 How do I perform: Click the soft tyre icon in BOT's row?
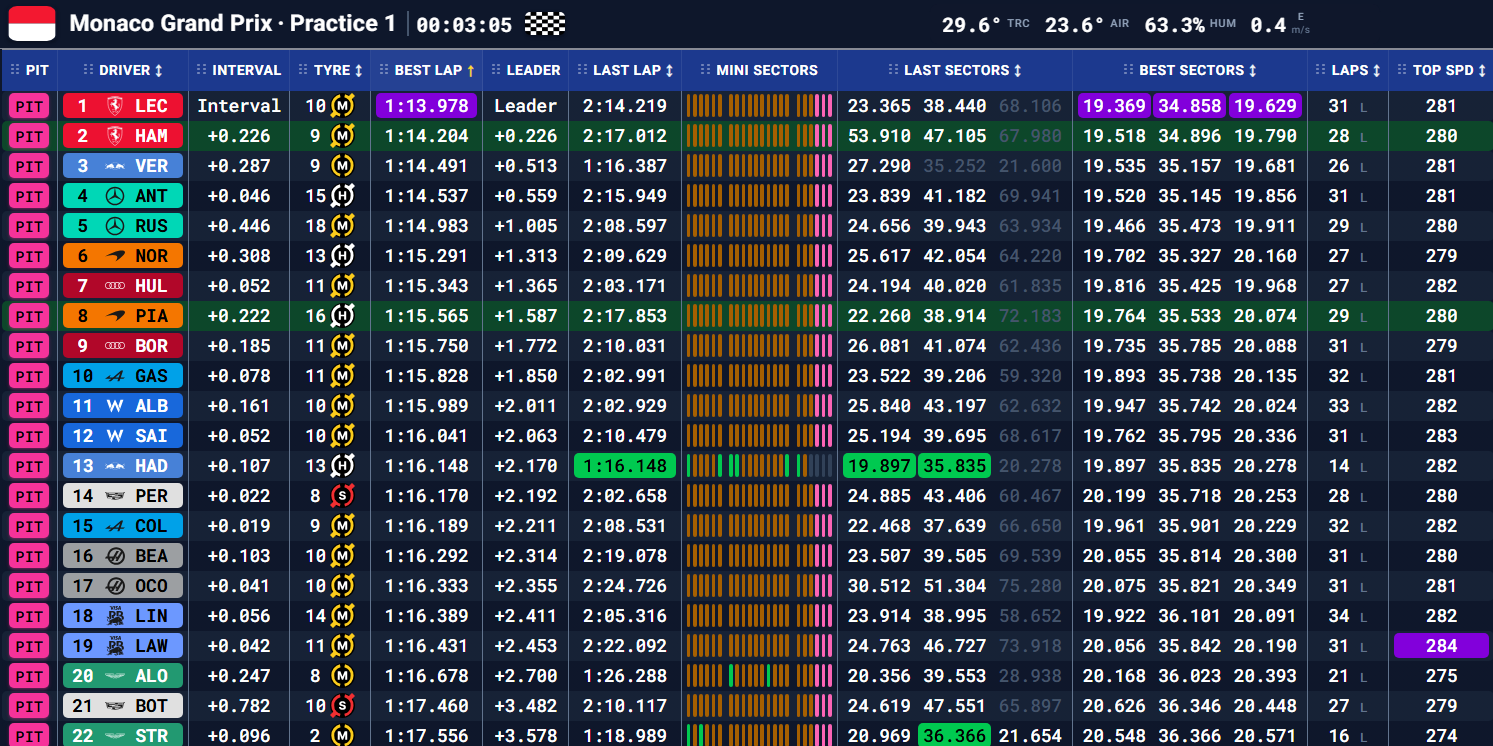[344, 706]
